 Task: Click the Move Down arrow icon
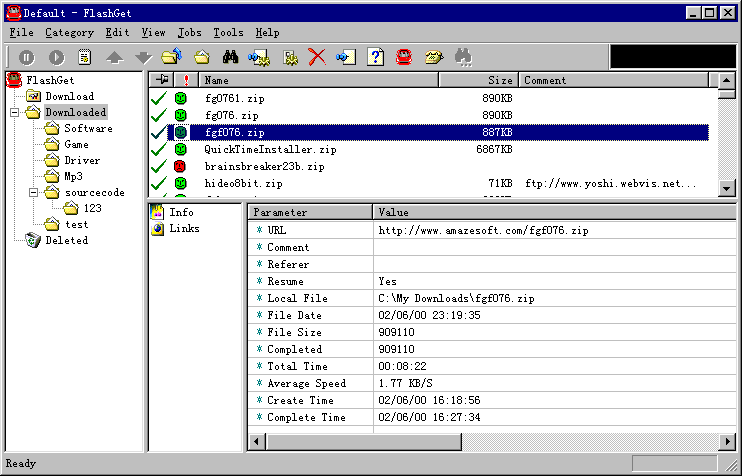(x=143, y=58)
